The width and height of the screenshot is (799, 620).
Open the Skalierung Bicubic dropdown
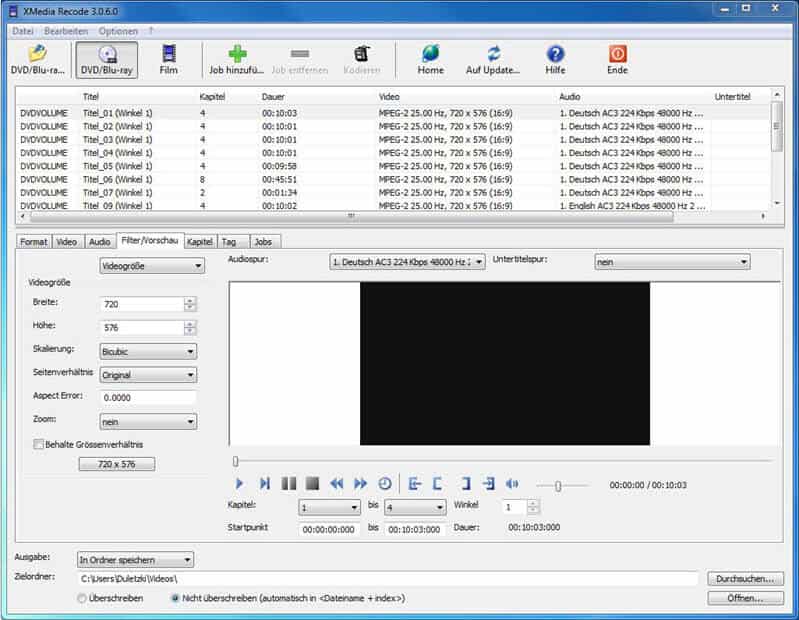pos(148,352)
